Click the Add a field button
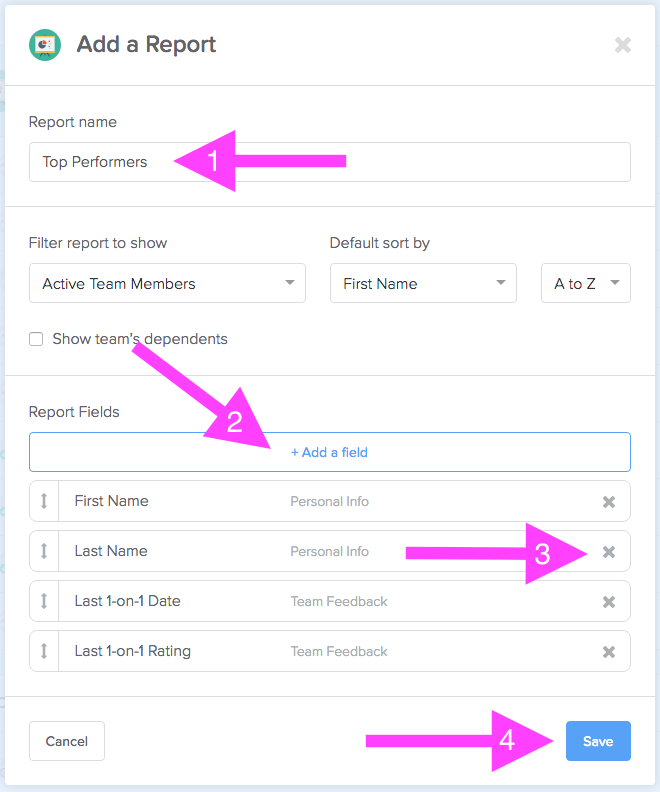 330,452
